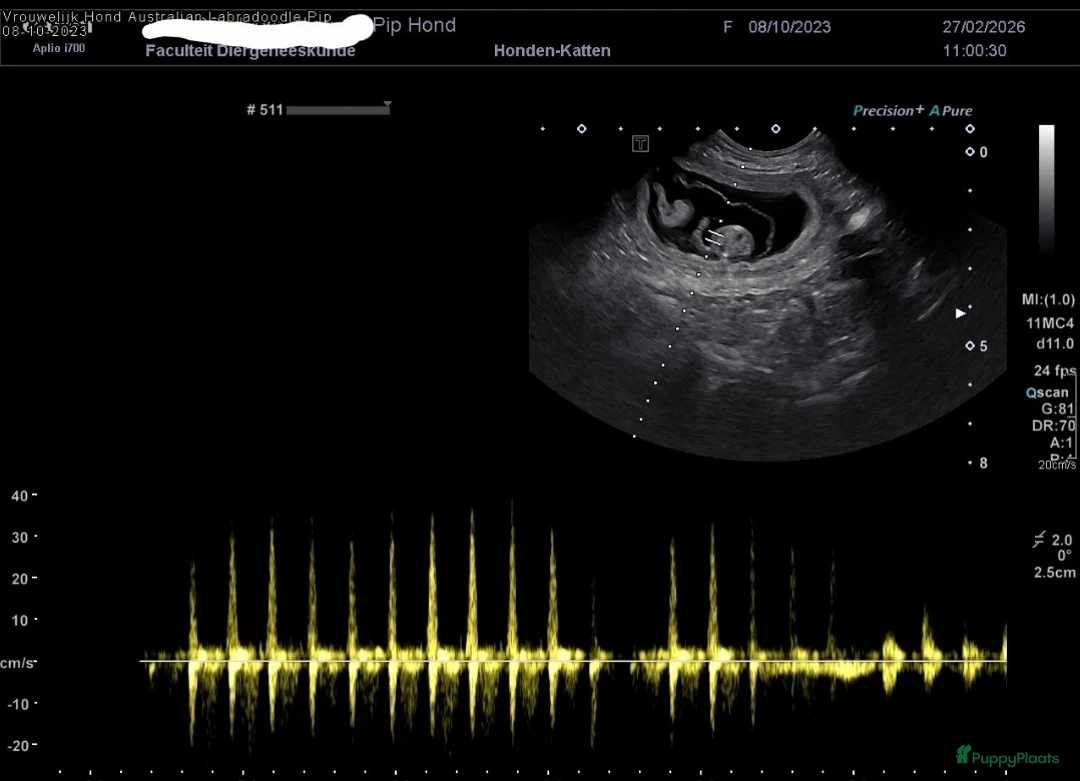
Task: Click the Faculteit Diergeneeskunde header text
Action: click(x=250, y=50)
